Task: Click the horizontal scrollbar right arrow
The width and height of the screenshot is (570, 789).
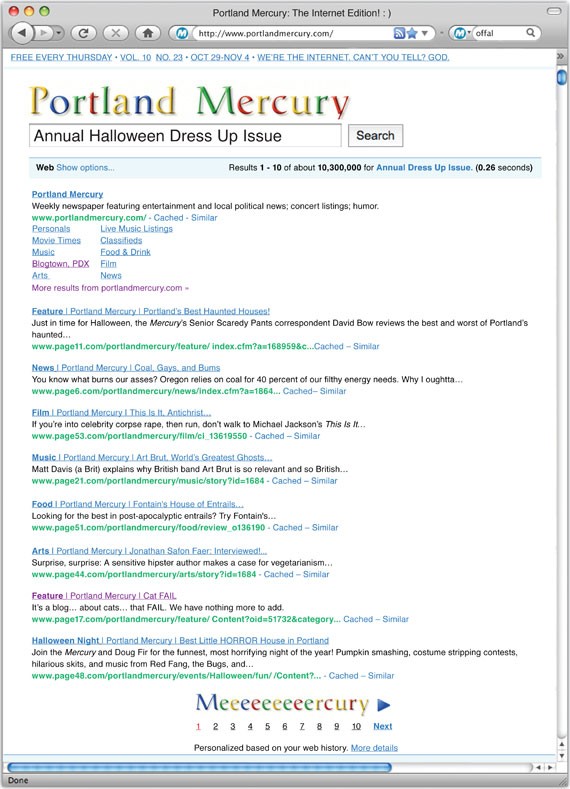Action: click(550, 767)
